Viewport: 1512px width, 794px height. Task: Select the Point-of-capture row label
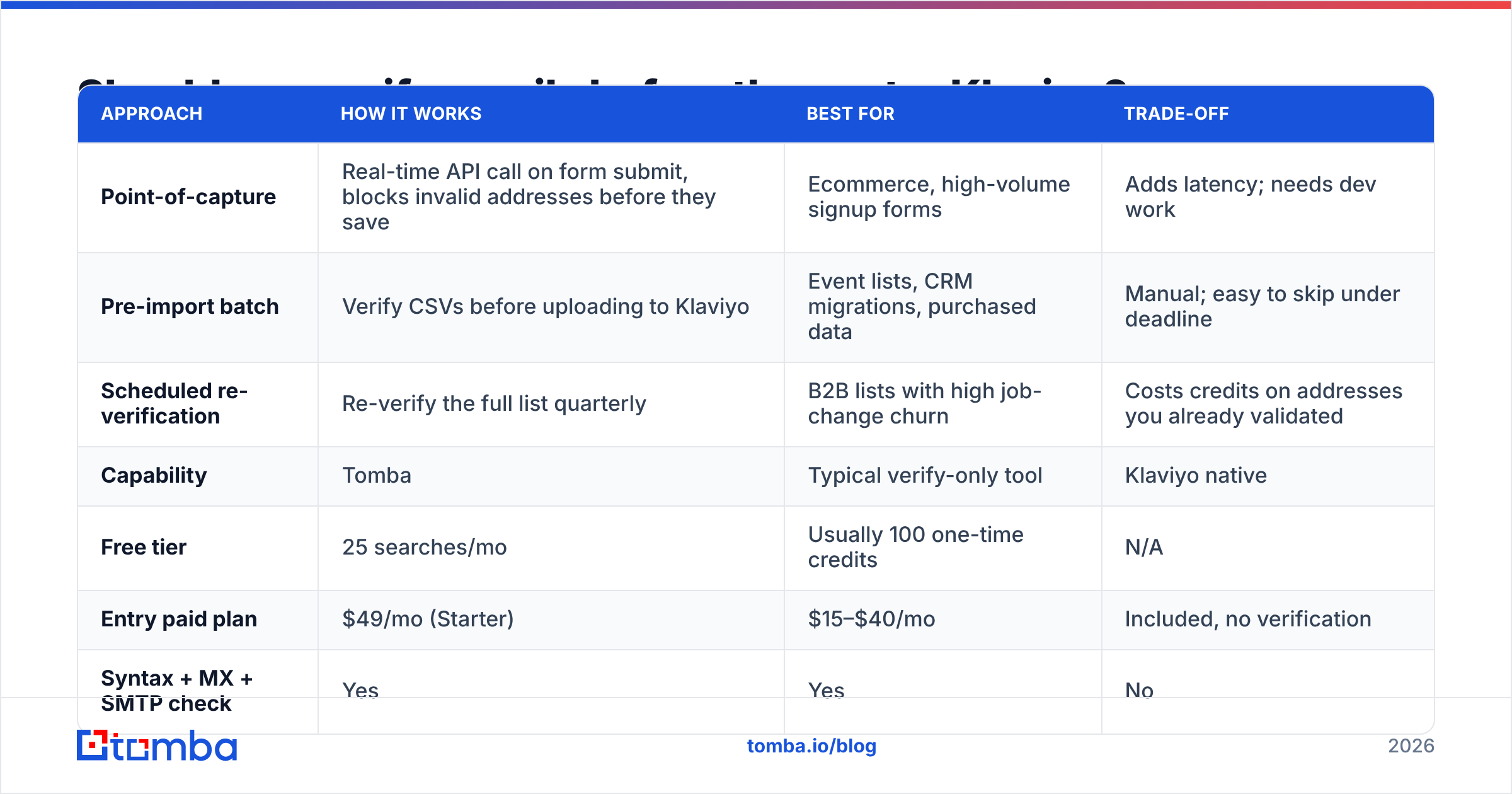pyautogui.click(x=188, y=197)
